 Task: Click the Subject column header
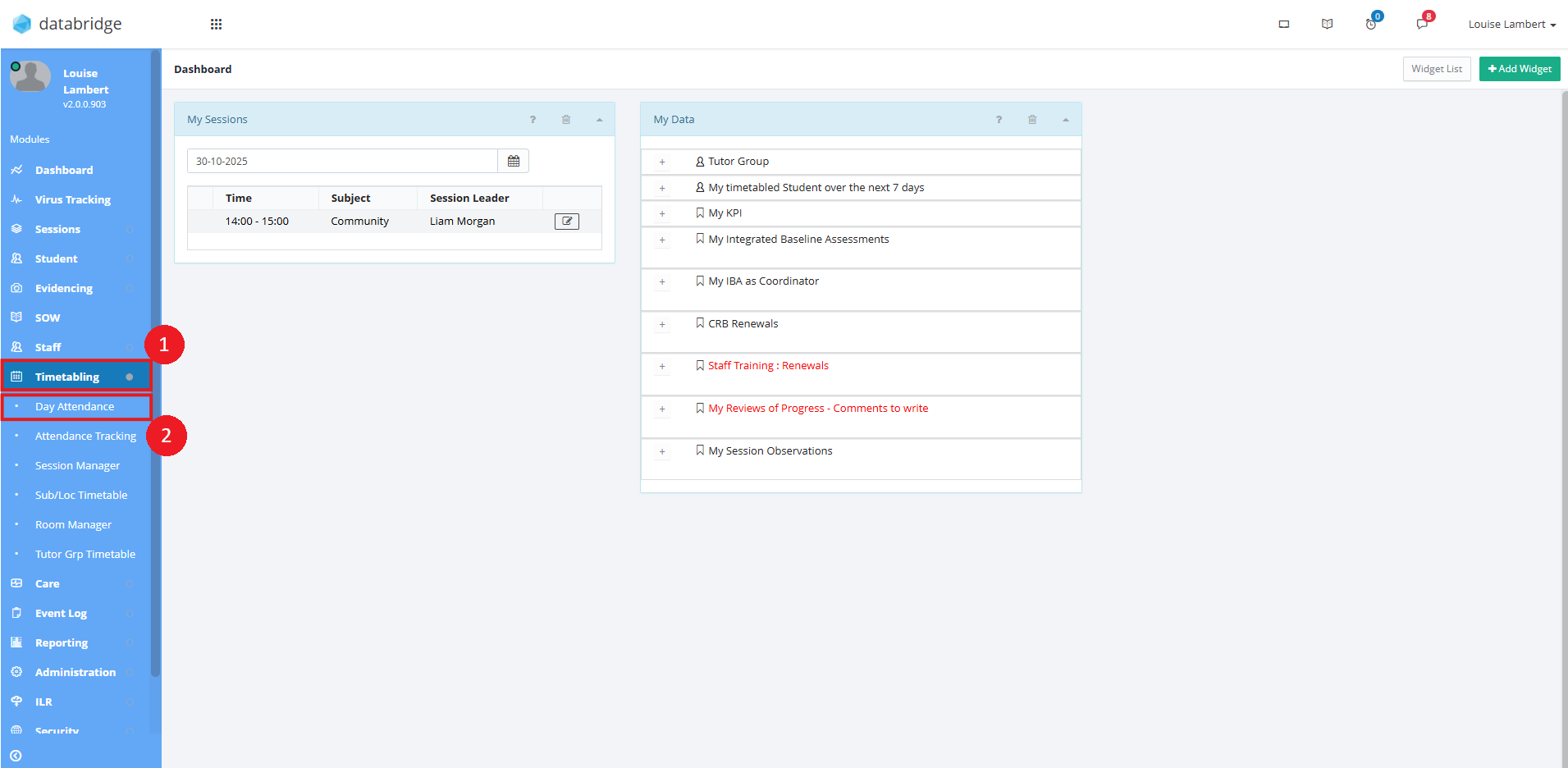[x=350, y=198]
